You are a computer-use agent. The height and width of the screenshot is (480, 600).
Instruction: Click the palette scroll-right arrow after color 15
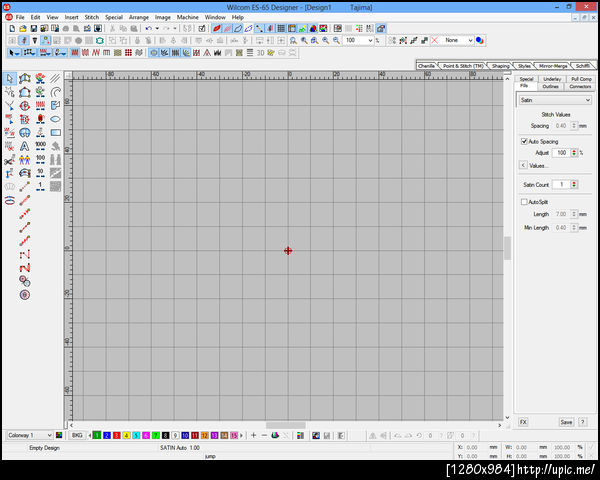pyautogui.click(x=241, y=436)
